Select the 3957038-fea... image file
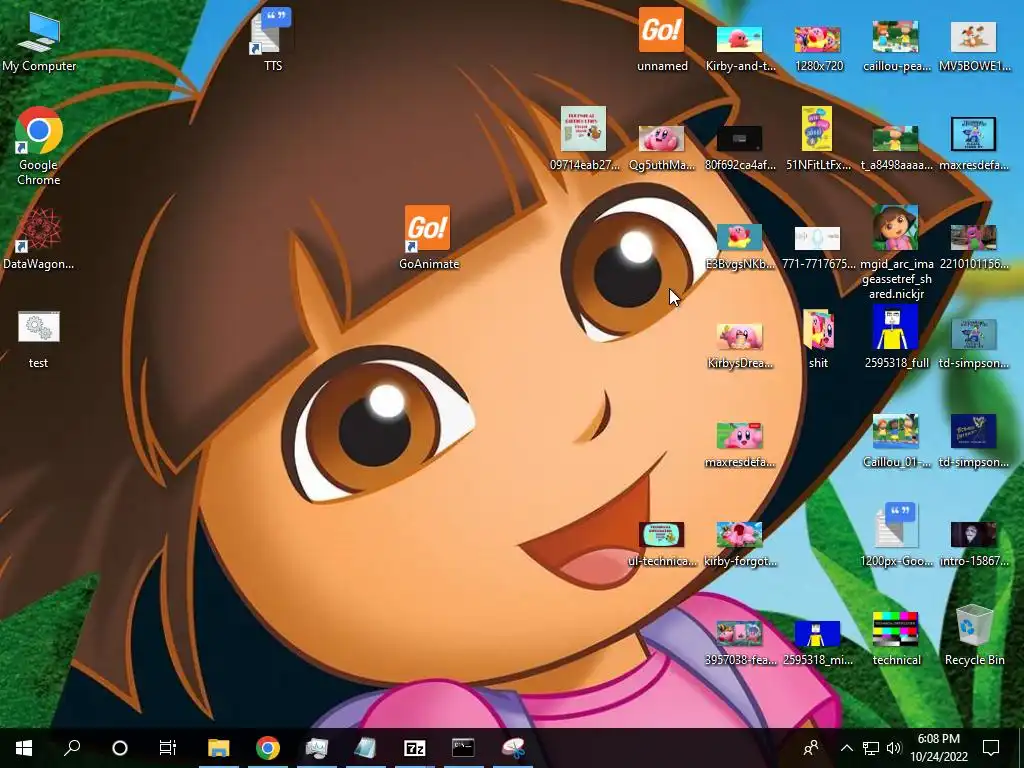The width and height of the screenshot is (1024, 768). (740, 644)
